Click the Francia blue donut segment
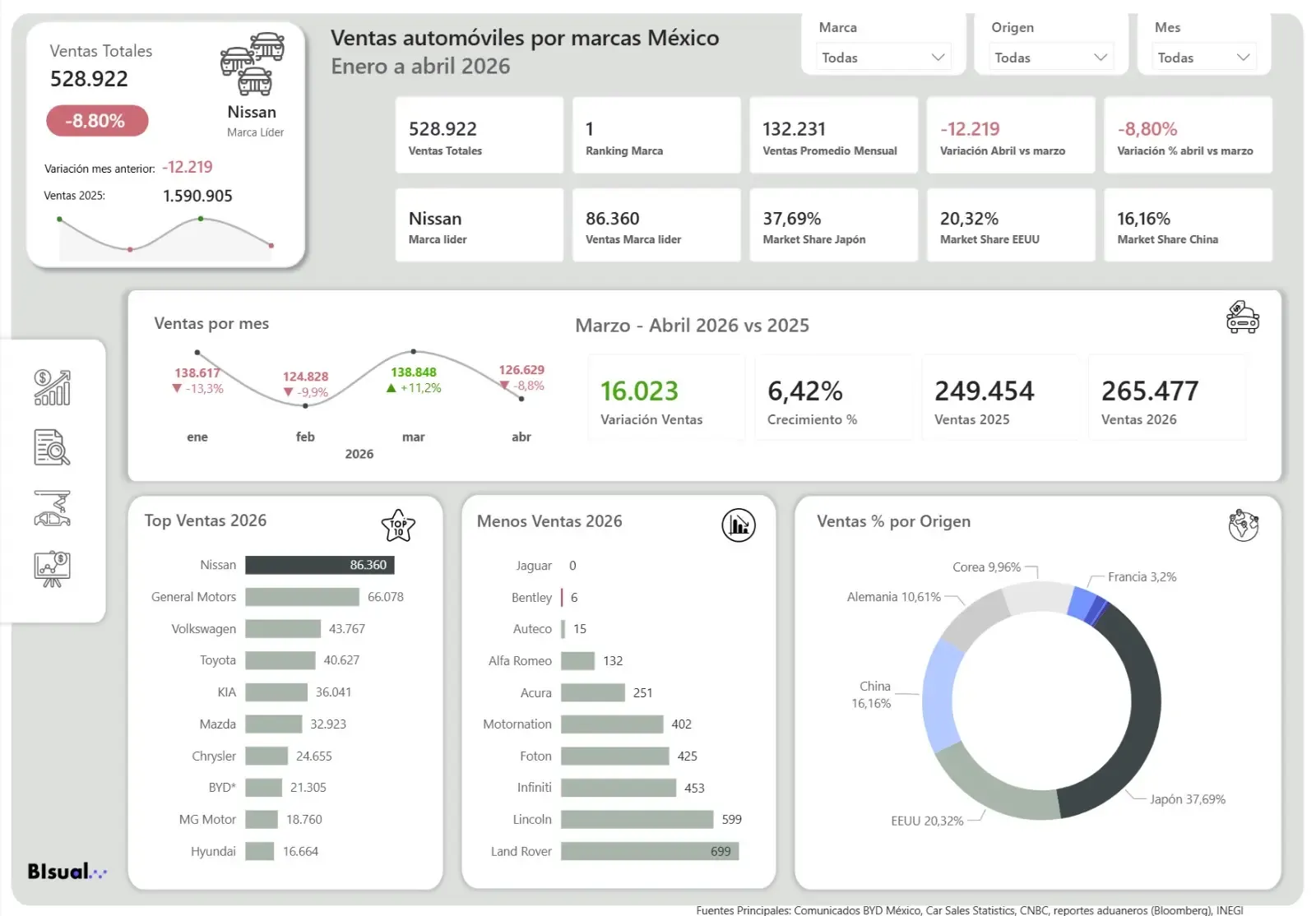Screen dimensions: 1316x916 coord(1081,603)
